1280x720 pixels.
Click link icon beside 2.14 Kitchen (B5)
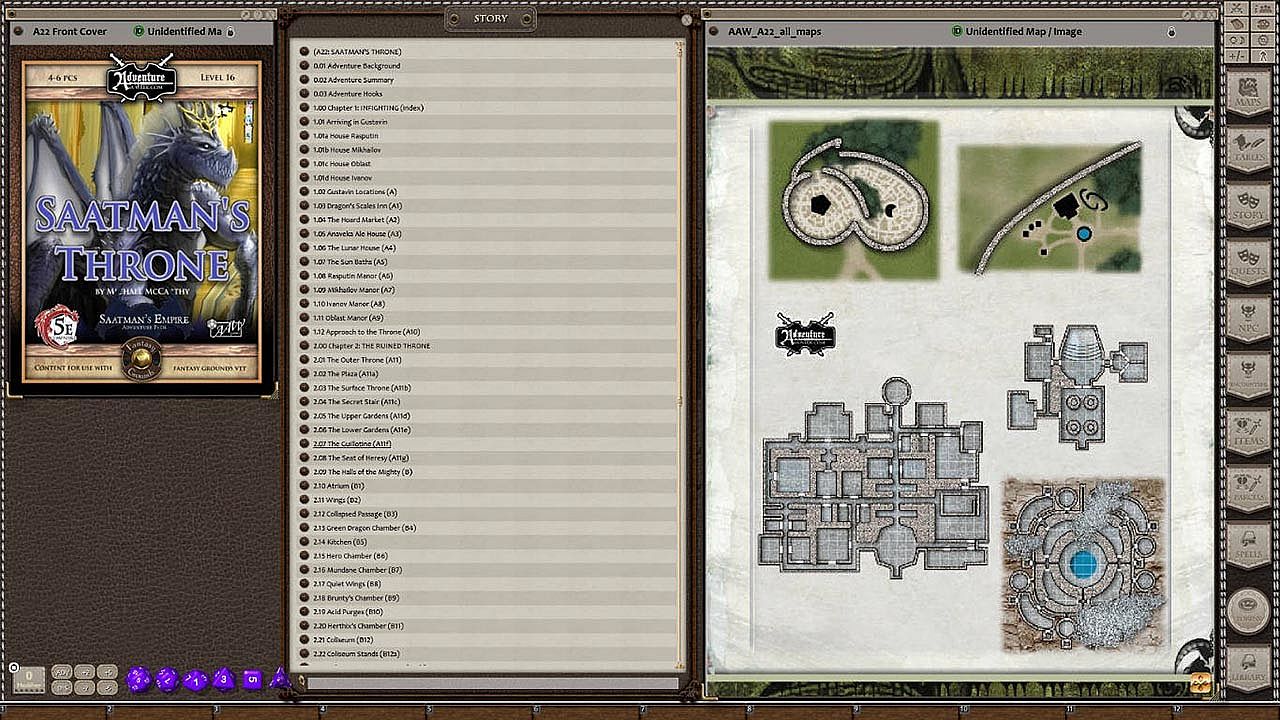[x=304, y=542]
